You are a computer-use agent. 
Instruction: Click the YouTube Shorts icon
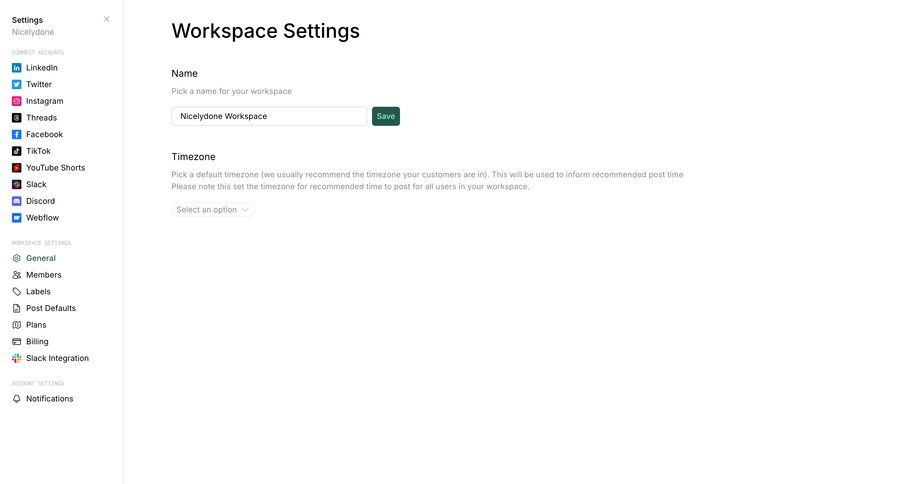(x=17, y=168)
